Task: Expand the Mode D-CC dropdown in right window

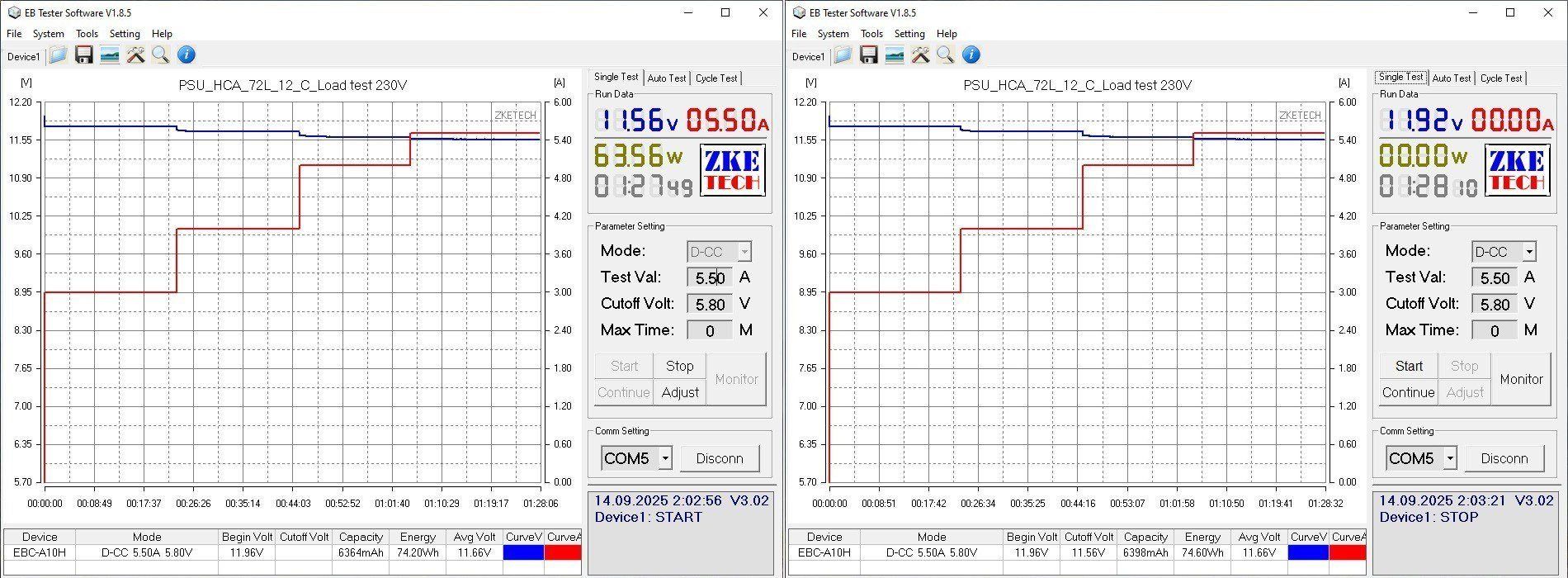Action: [x=1529, y=252]
